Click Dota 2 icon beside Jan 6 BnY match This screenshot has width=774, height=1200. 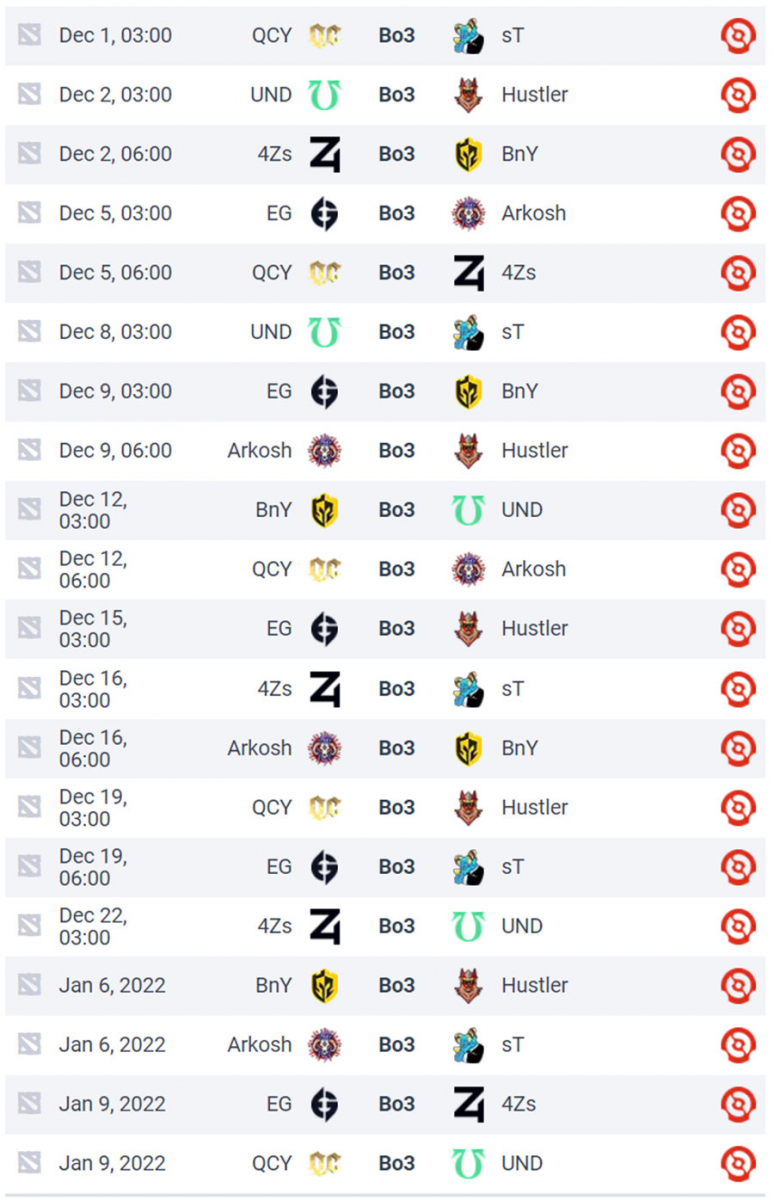coord(29,986)
